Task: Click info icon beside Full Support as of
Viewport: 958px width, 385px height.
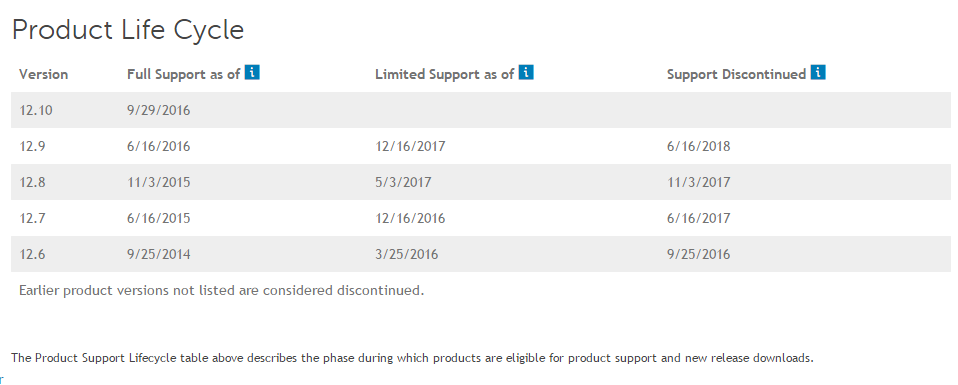Action: click(252, 73)
